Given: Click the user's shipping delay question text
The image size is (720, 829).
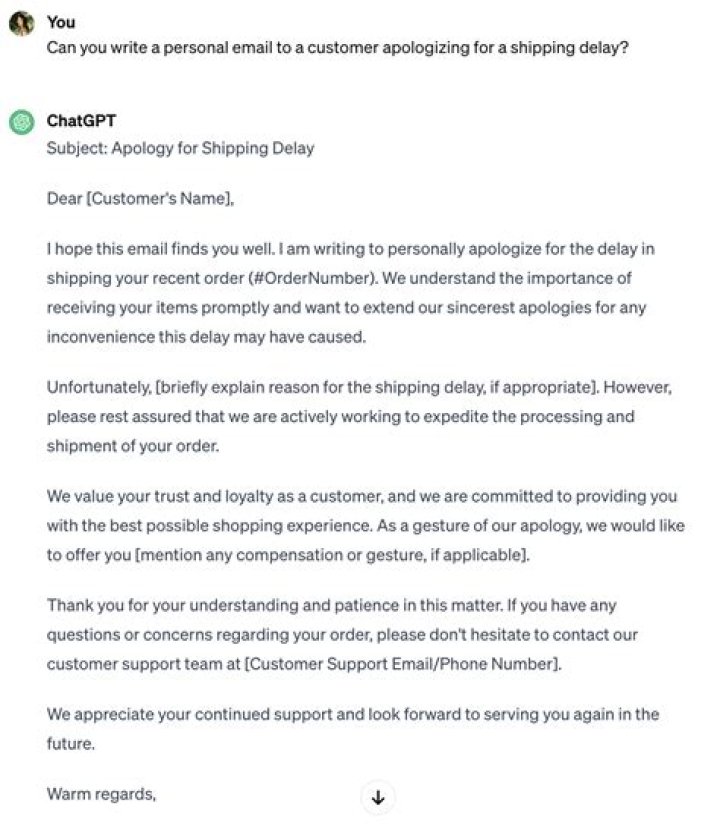Looking at the screenshot, I should [x=337, y=48].
